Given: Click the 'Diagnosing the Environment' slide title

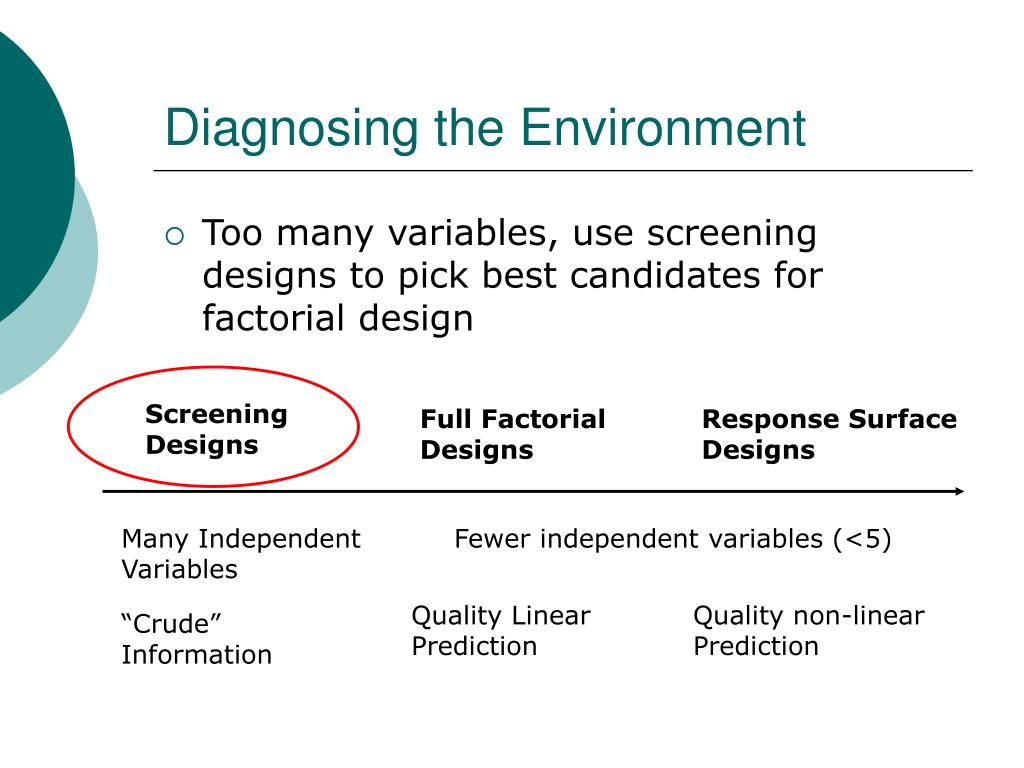Looking at the screenshot, I should 485,129.
